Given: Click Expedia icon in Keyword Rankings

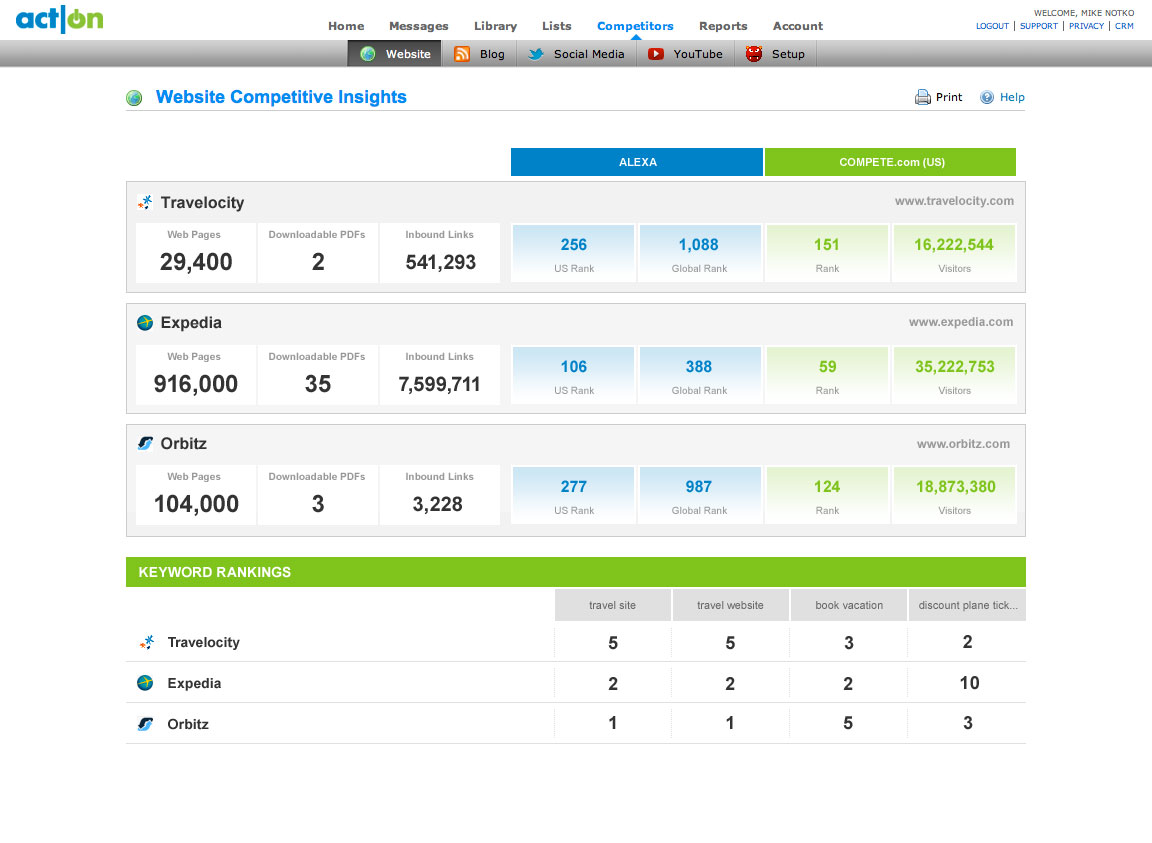Looking at the screenshot, I should coord(145,683).
